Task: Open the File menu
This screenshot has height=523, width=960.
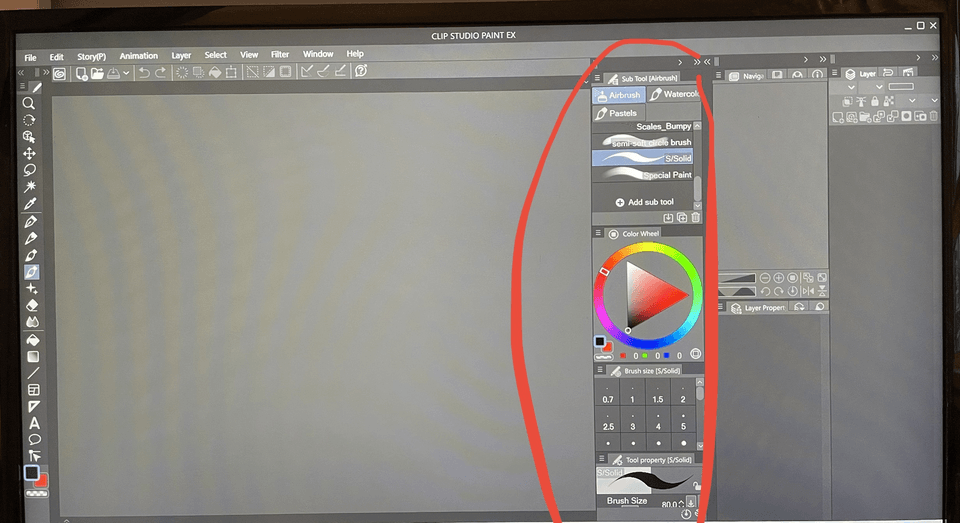Action: coord(30,58)
